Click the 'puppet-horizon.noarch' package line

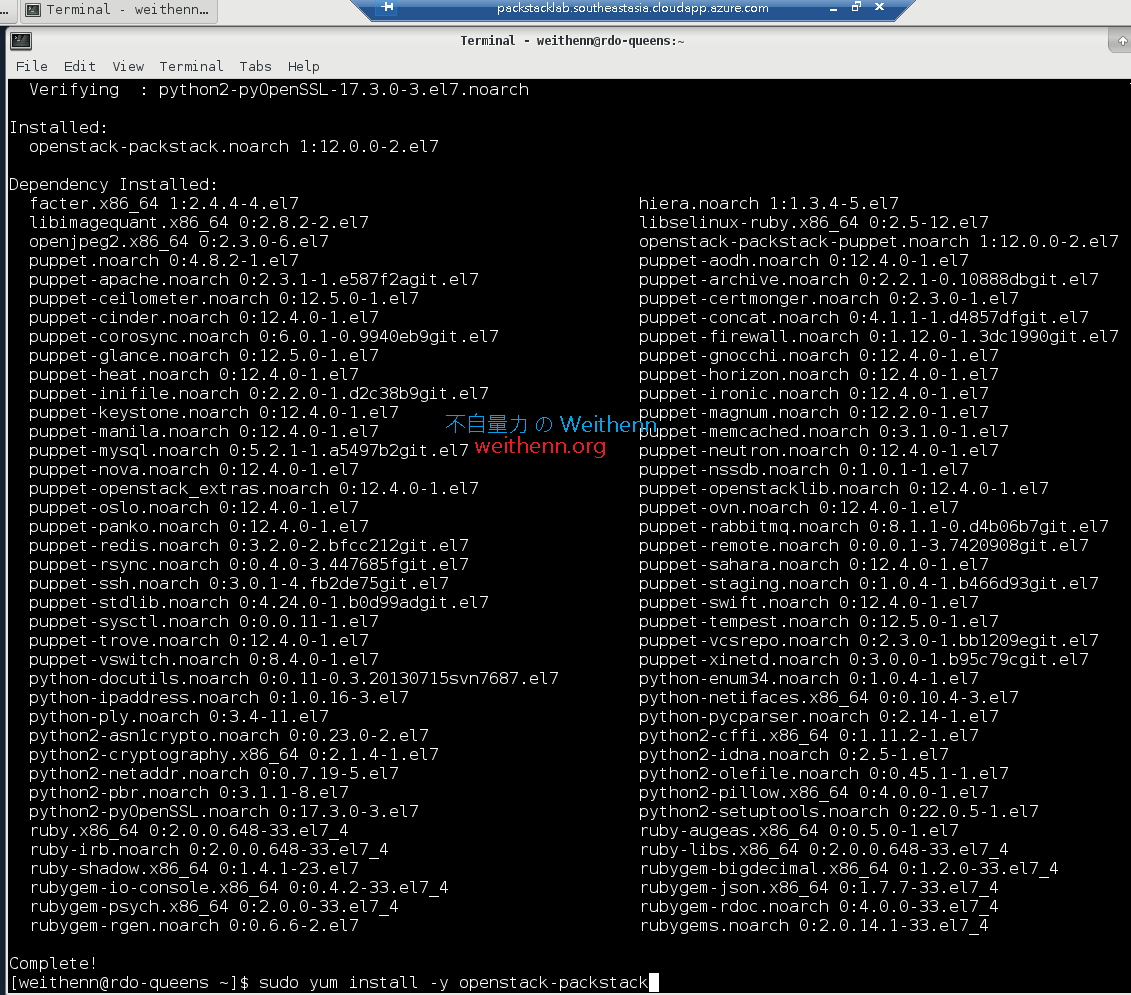(819, 374)
